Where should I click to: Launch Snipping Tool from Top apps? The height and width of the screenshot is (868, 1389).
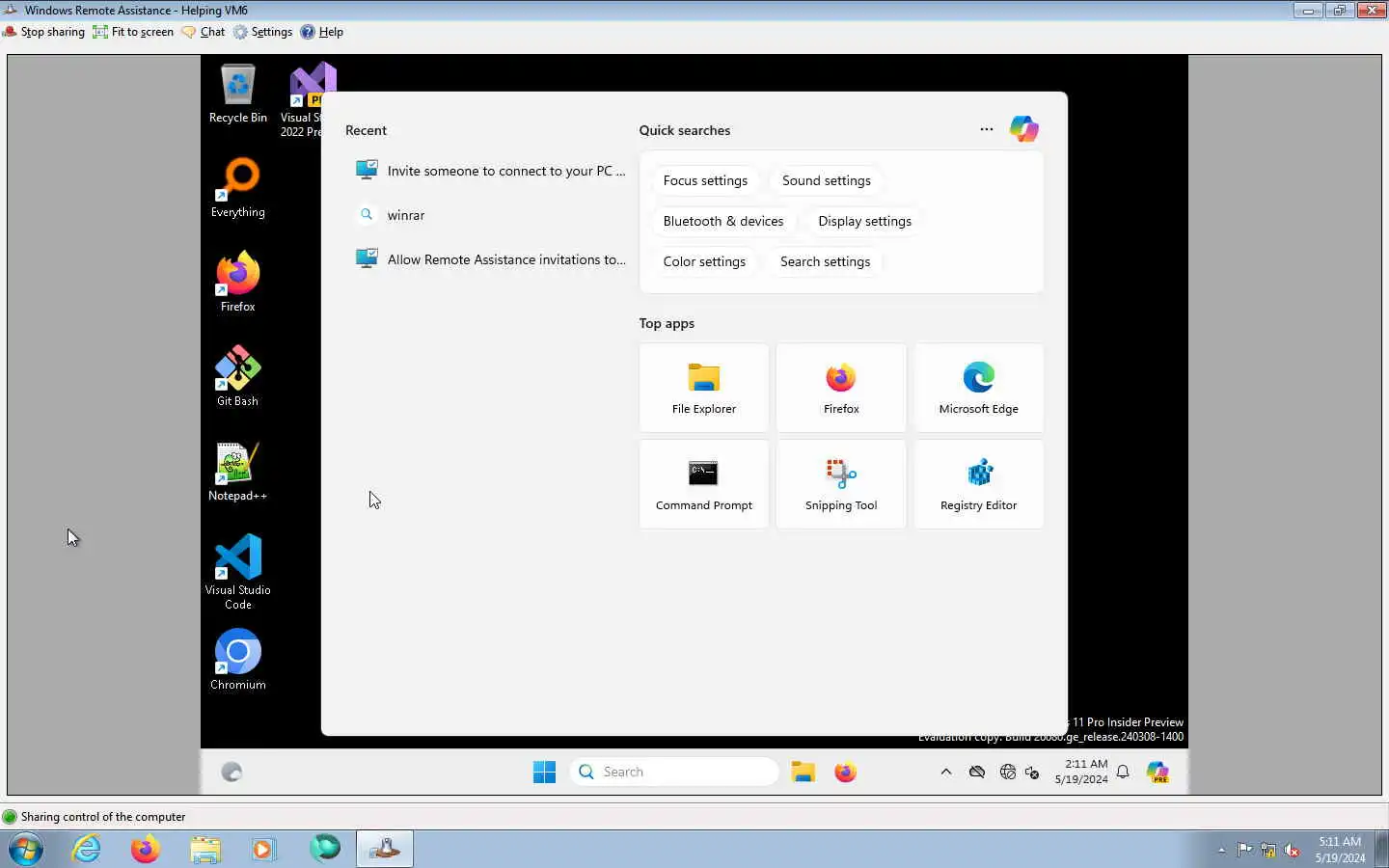click(841, 484)
